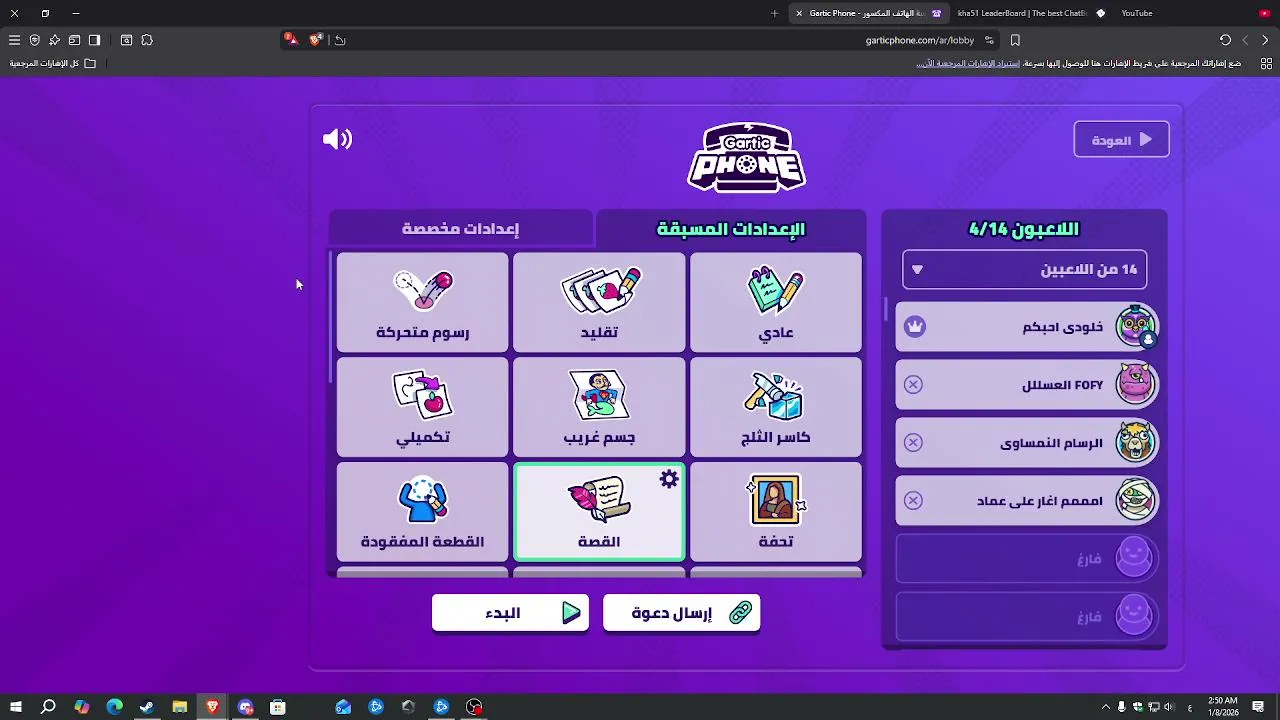Viewport: 1280px width, 720px height.
Task: Click إرسال دعوة send invite button
Action: pyautogui.click(x=682, y=613)
